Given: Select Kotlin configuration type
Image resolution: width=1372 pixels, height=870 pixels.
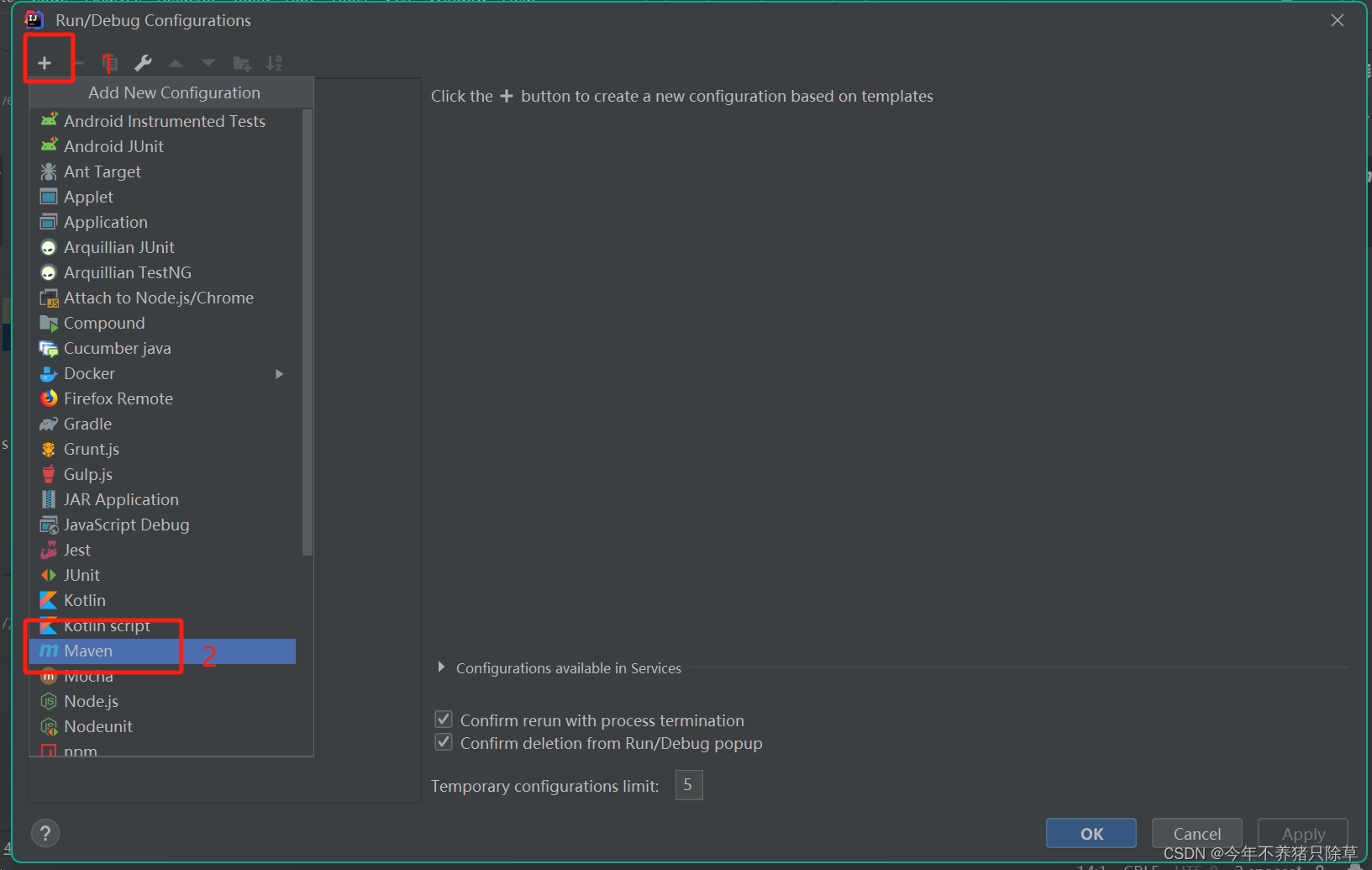Looking at the screenshot, I should point(163,600).
